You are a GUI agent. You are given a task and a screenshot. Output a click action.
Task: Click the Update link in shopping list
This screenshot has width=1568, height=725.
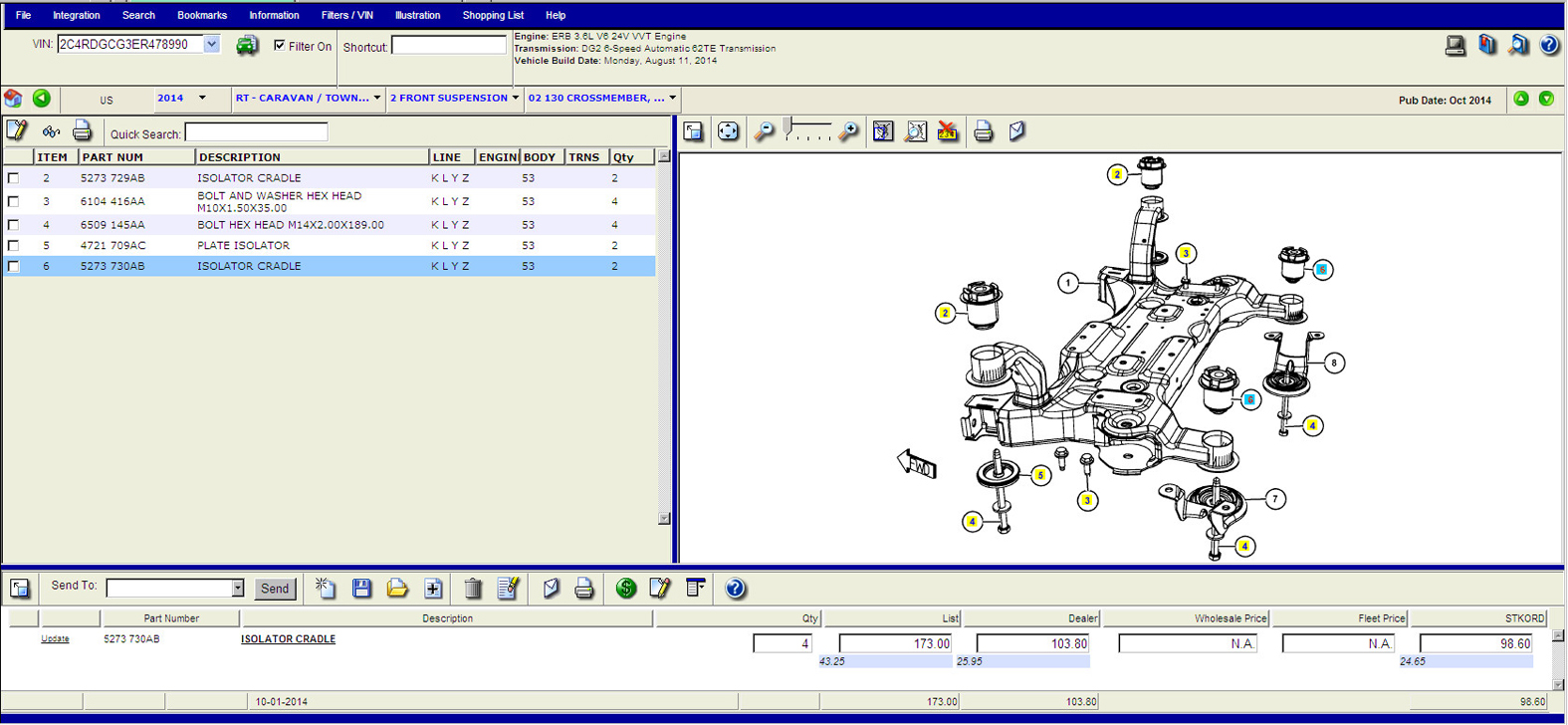55,639
